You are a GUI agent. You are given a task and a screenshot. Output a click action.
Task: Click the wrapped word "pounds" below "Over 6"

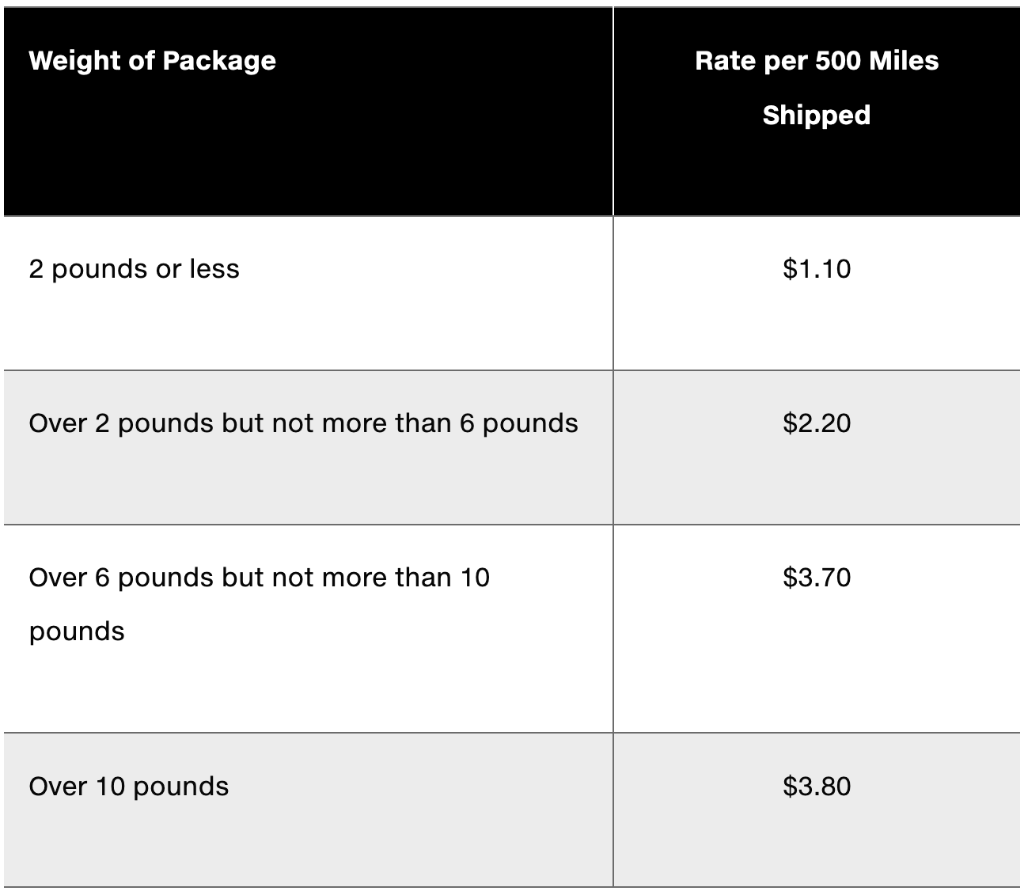(77, 632)
